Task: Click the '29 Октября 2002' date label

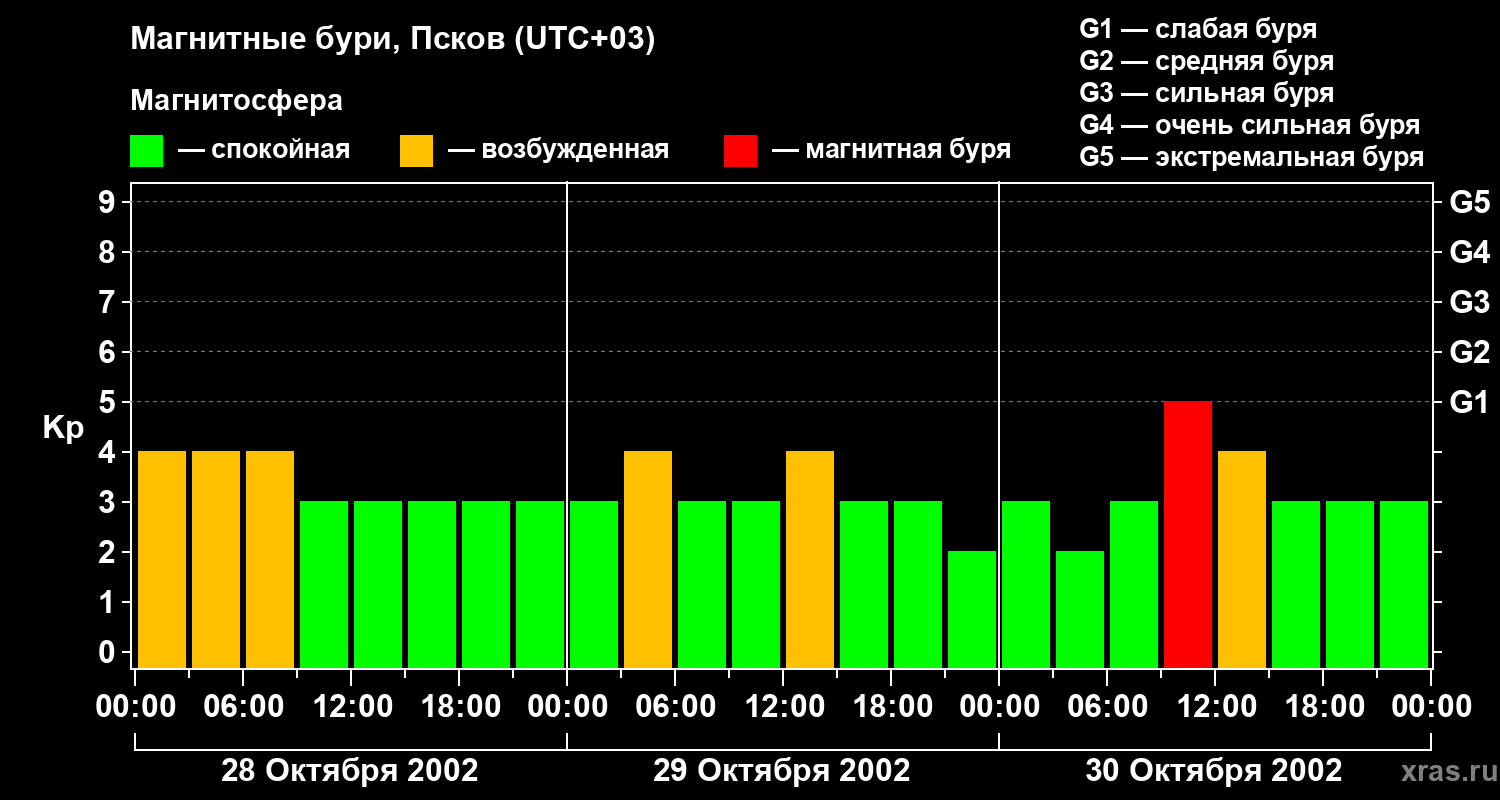Action: [781, 771]
